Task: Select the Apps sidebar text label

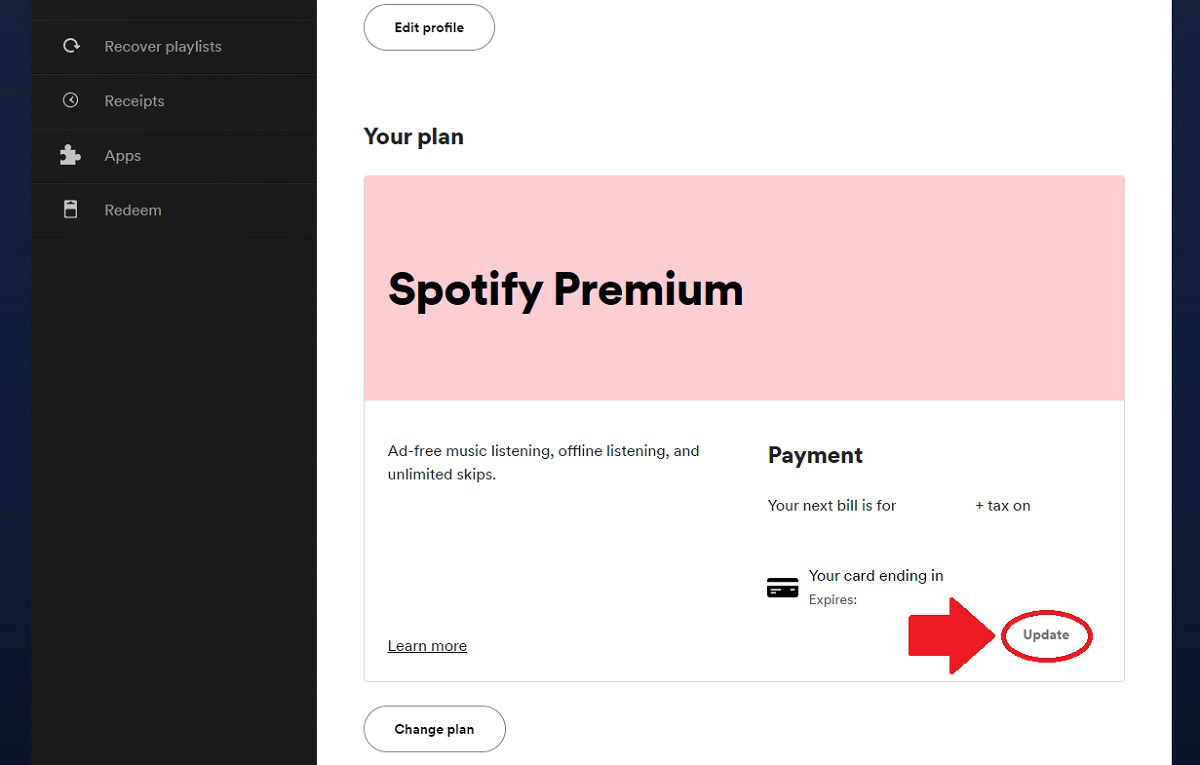Action: coord(123,156)
